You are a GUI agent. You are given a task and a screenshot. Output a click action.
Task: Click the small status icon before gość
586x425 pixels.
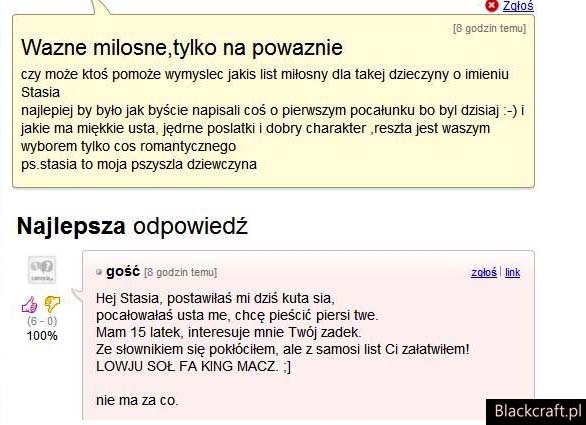(99, 272)
